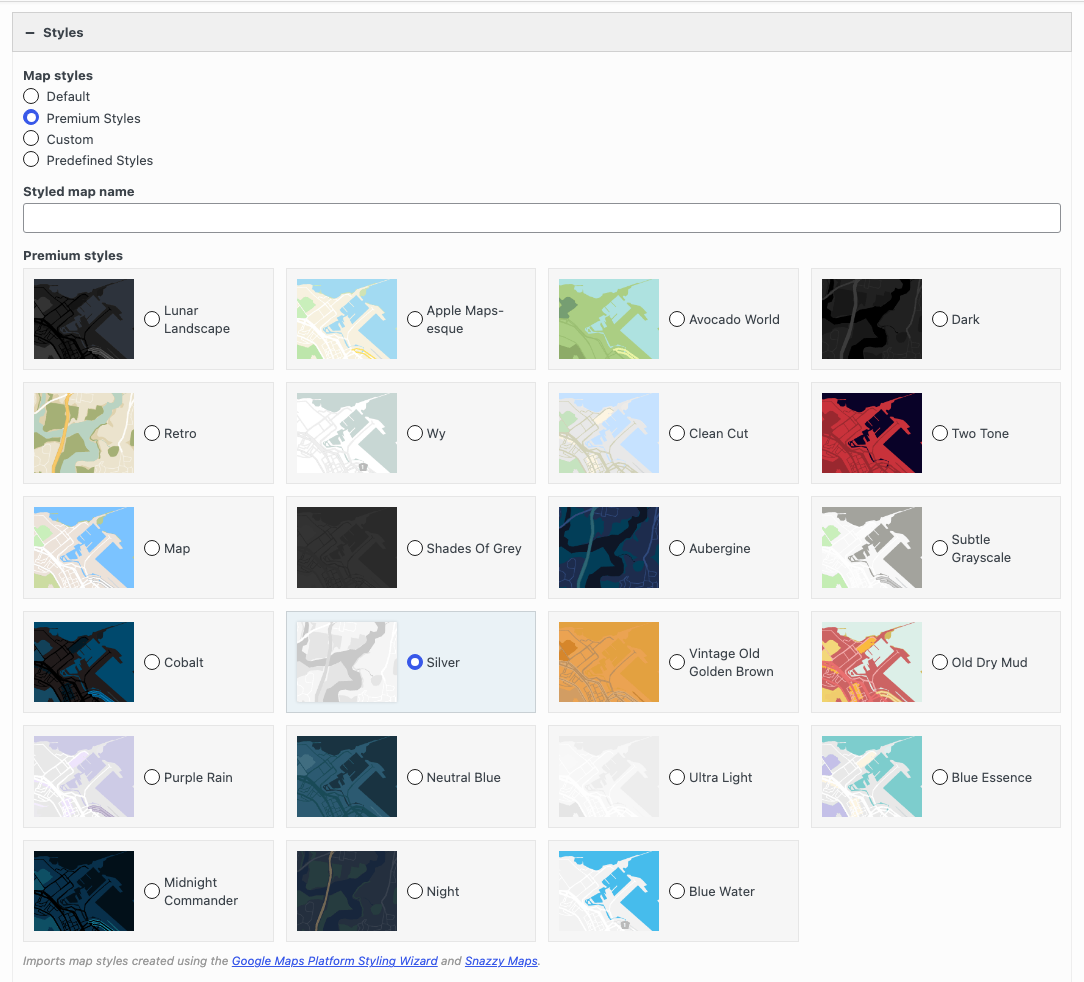Select the Shades Of Grey radio button
Viewport: 1084px width, 982px height.
[415, 548]
